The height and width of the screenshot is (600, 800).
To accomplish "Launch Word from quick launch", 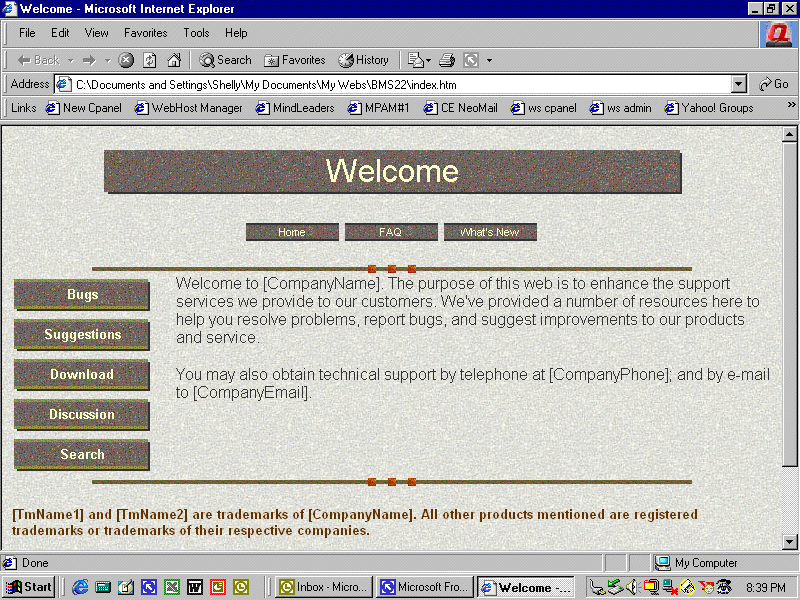I will point(194,587).
